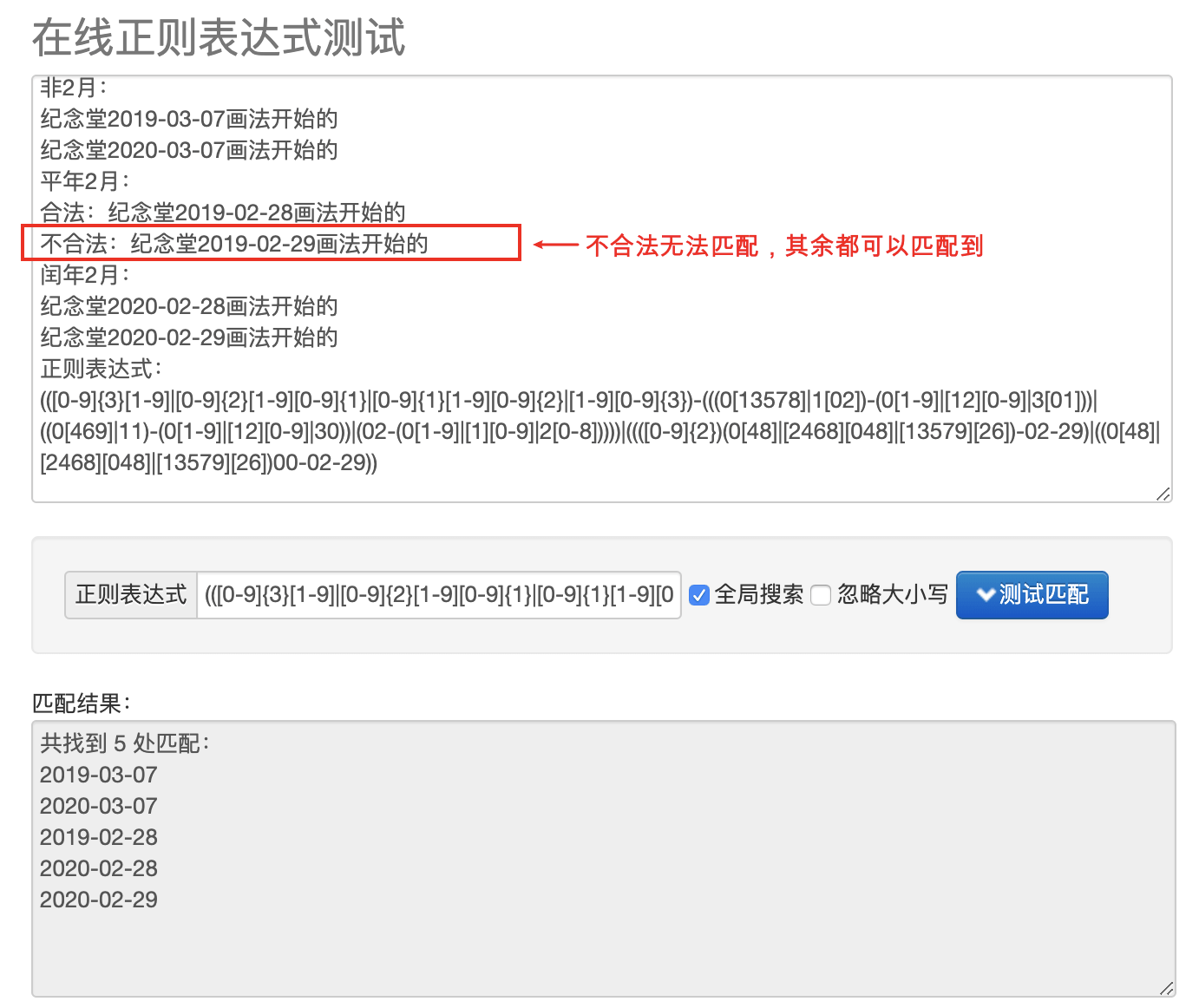This screenshot has height=1008, width=1199.
Task: Enable the 忽略大小写 checkbox
Action: [x=821, y=595]
